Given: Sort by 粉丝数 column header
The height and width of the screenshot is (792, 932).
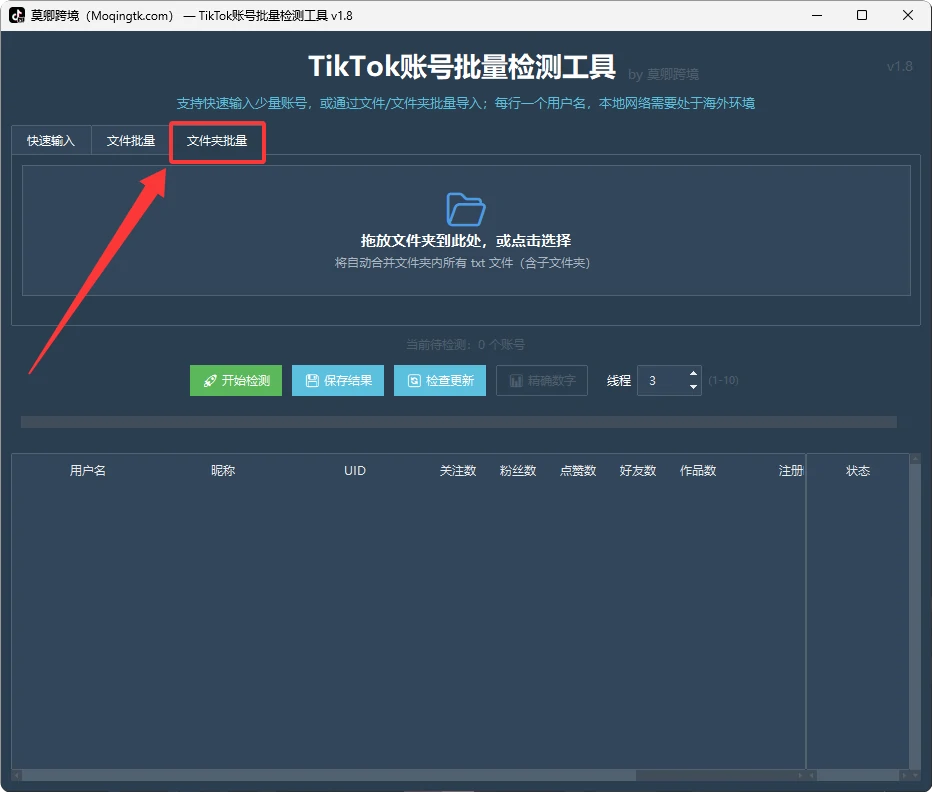Looking at the screenshot, I should coord(518,471).
